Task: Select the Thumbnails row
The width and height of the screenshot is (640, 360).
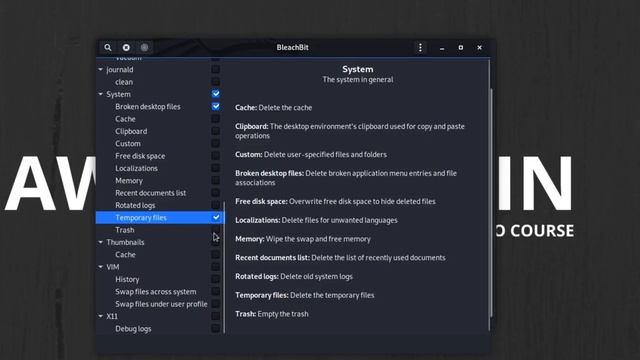Action: point(160,242)
